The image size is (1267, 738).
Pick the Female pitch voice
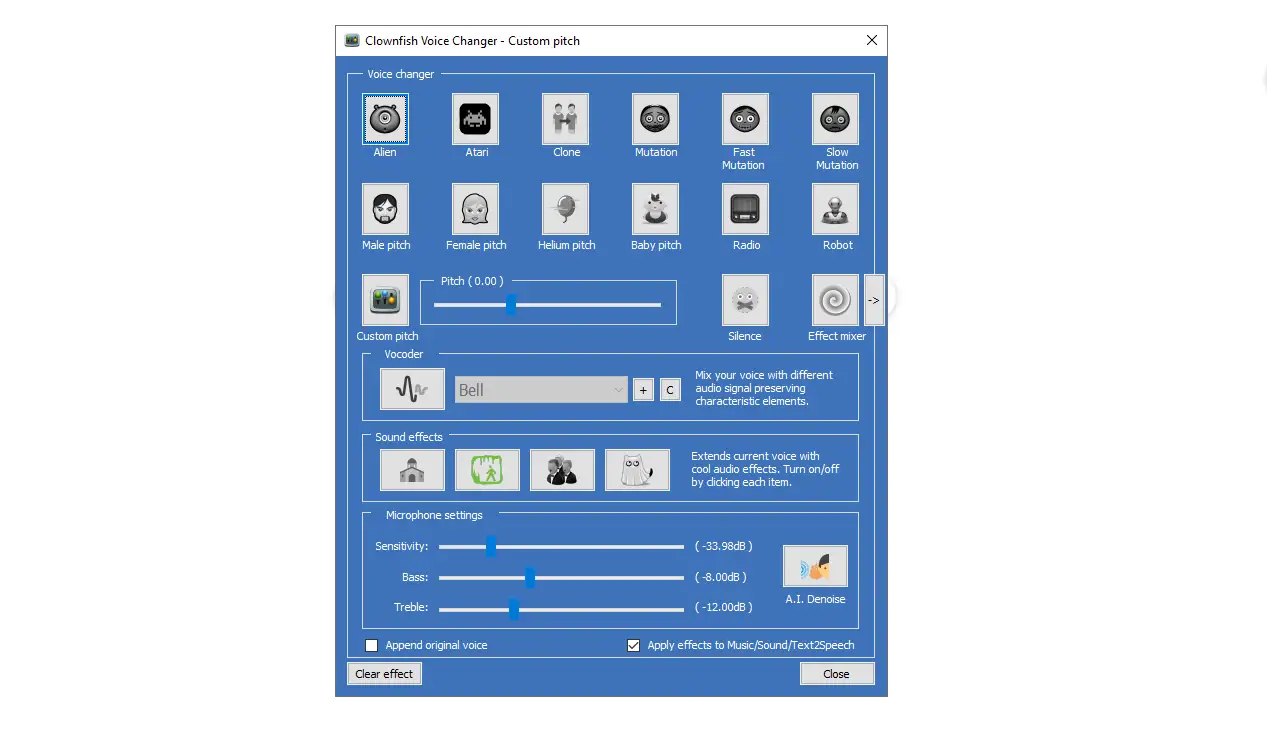tap(475, 209)
